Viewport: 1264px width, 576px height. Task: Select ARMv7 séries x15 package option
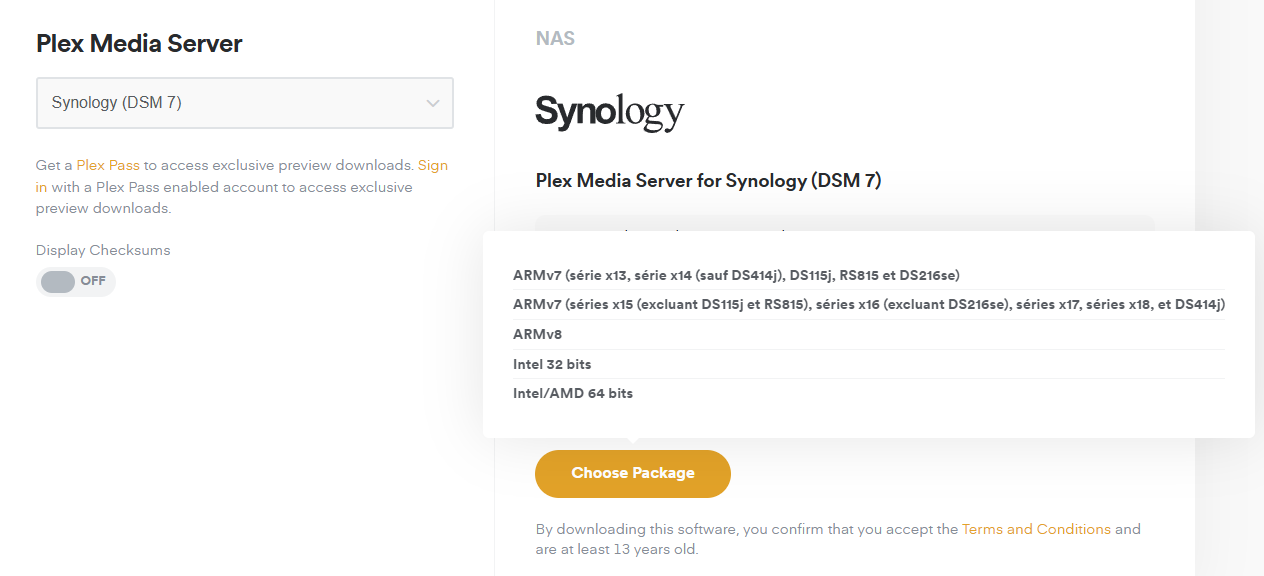[x=868, y=304]
